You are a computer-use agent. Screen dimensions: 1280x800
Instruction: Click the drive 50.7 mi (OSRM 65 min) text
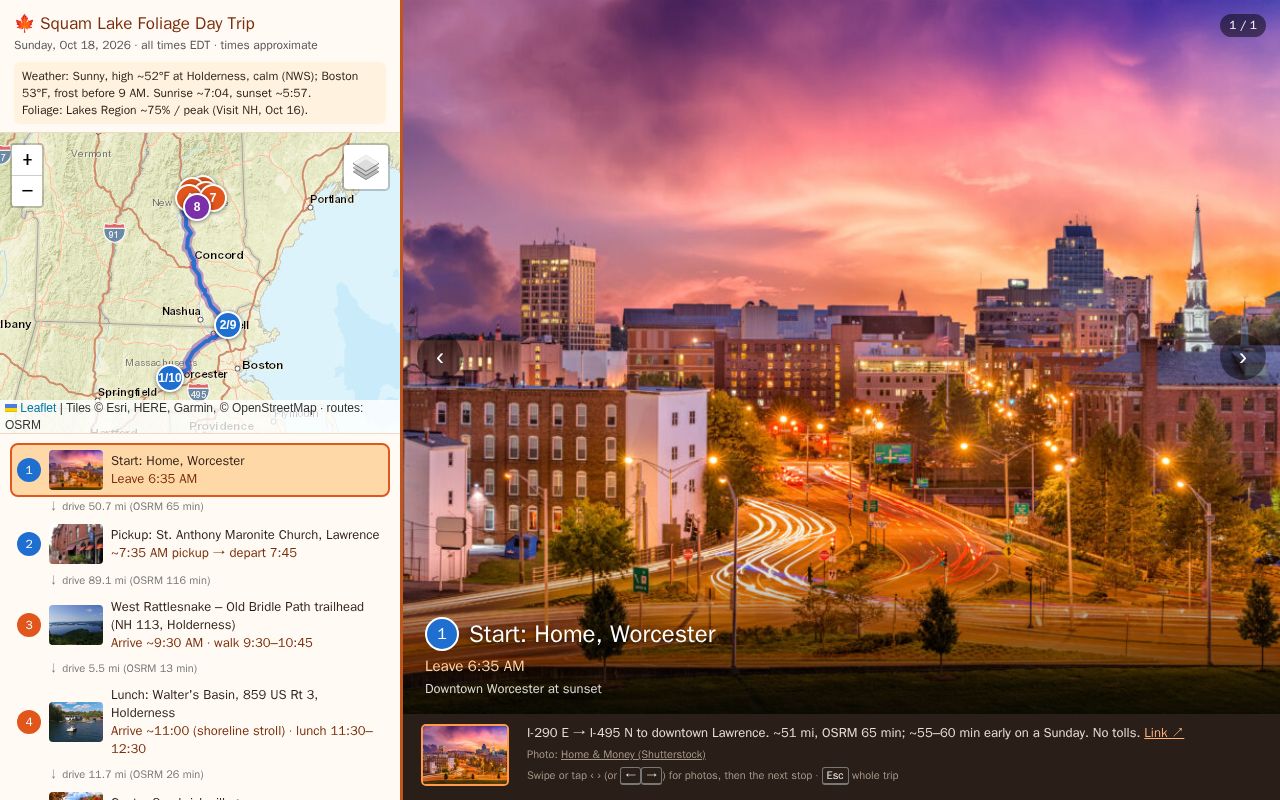pyautogui.click(x=133, y=507)
